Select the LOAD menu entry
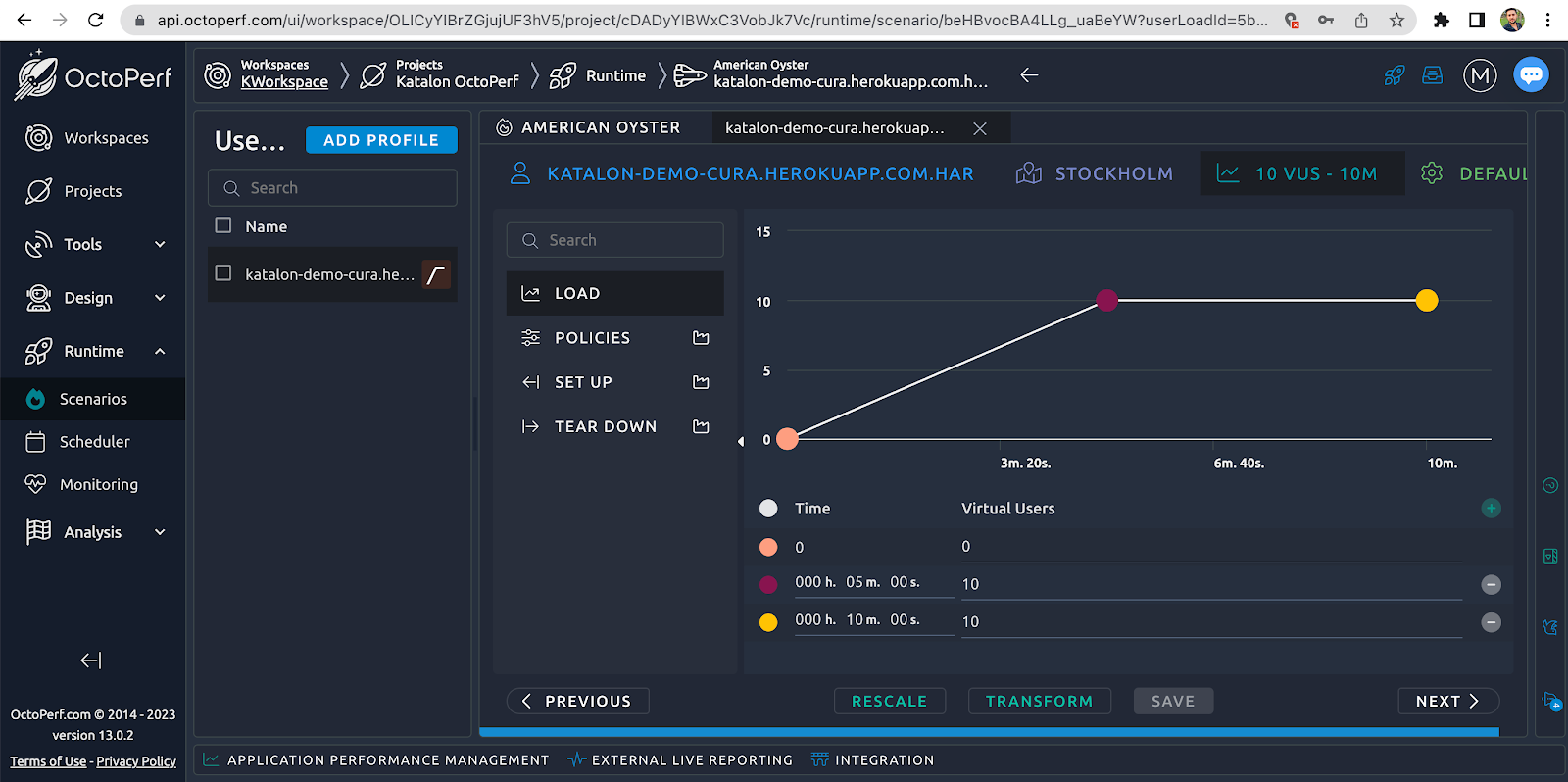 tap(614, 293)
